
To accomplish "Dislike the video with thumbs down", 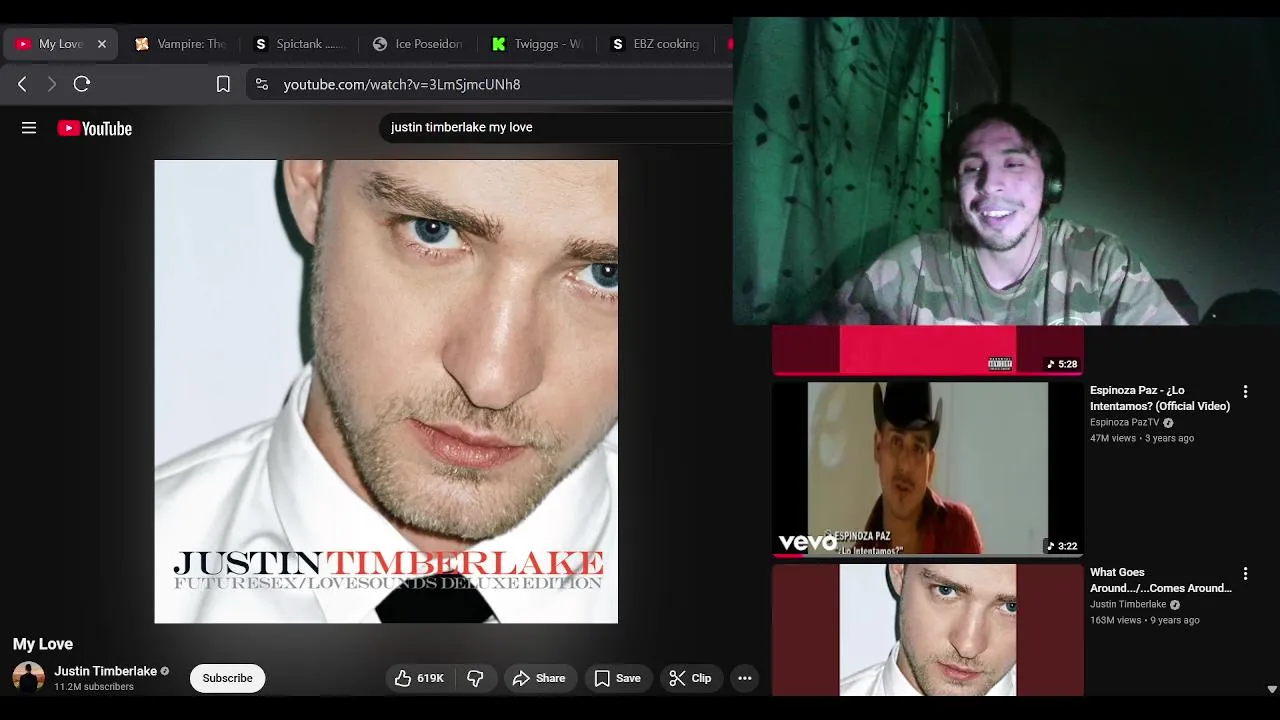I will pos(475,678).
